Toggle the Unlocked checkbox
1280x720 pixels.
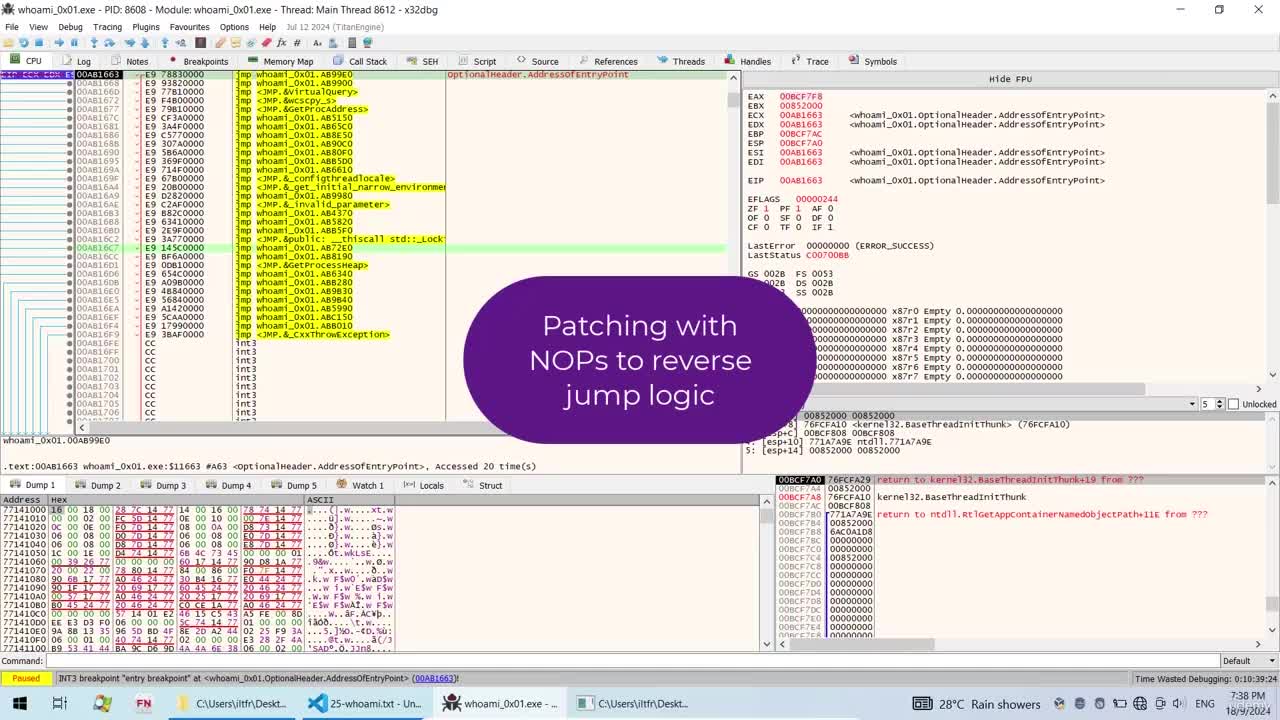1232,404
